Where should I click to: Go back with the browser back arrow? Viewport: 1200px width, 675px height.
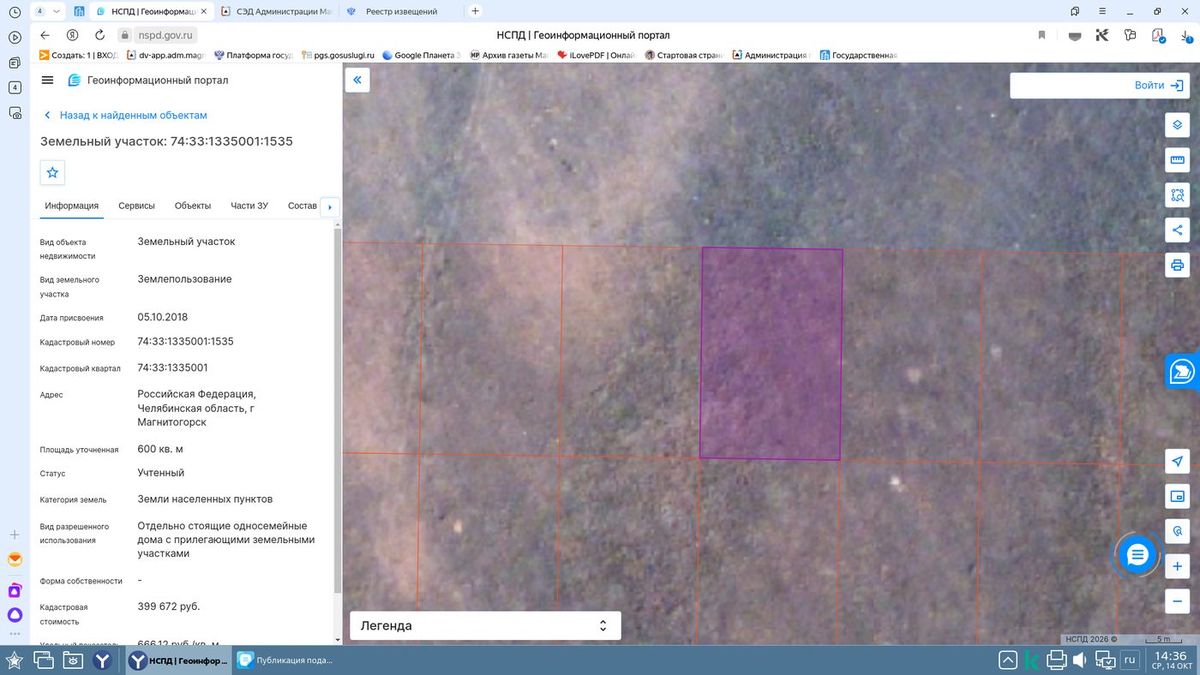(45, 35)
